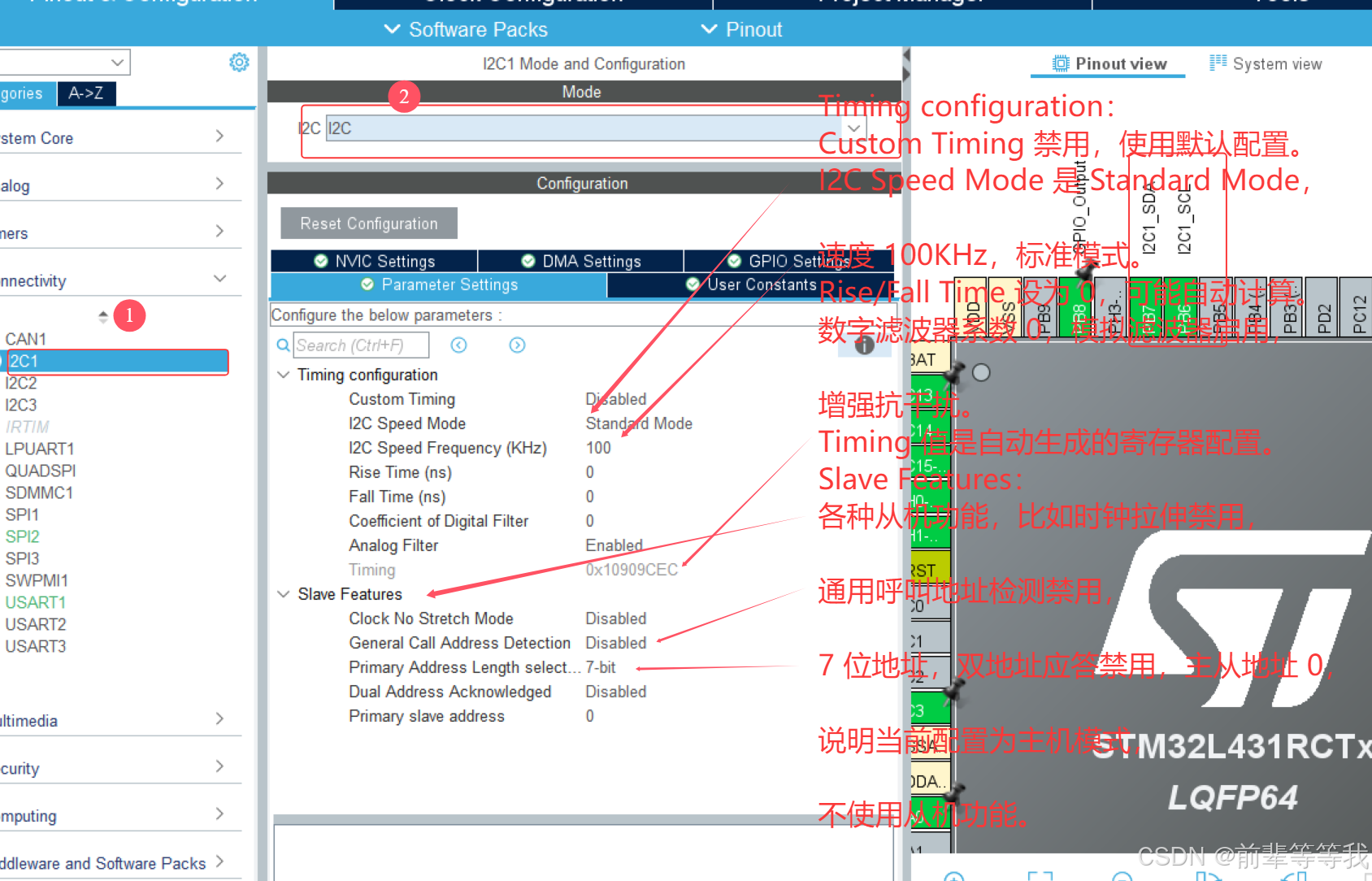Open the Pinout dropdown menu

pyautogui.click(x=741, y=30)
